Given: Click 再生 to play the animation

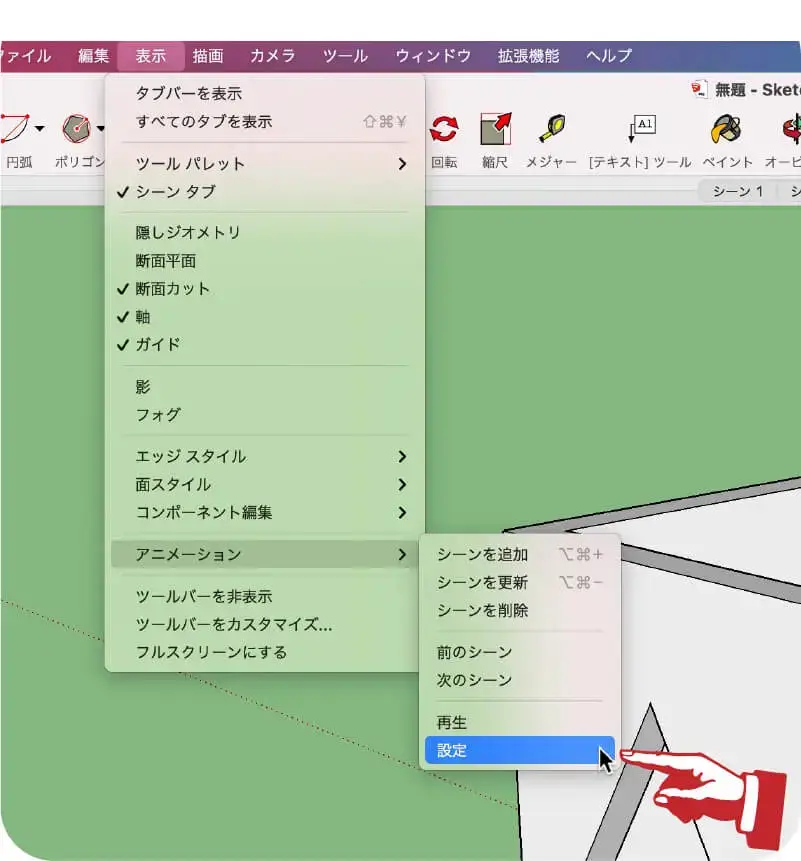Looking at the screenshot, I should click(x=449, y=721).
